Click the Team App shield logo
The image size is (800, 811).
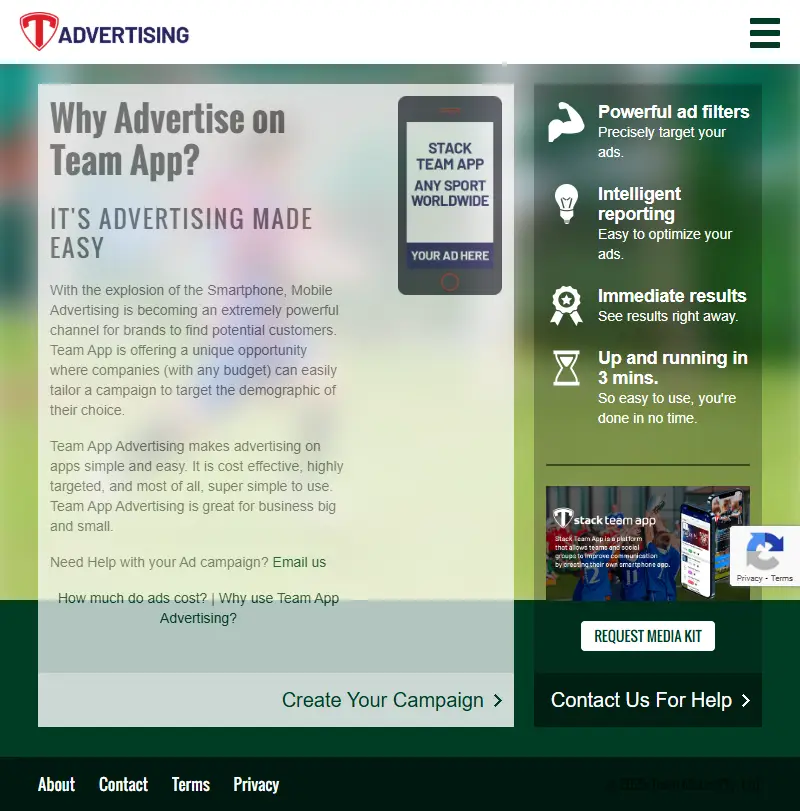click(39, 32)
